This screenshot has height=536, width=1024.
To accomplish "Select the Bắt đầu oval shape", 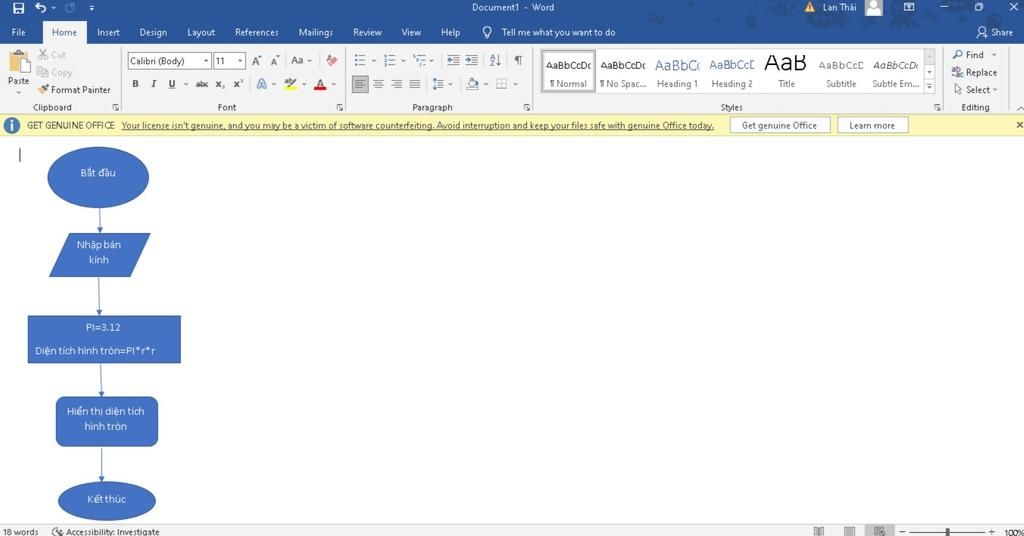I will tap(98, 177).
